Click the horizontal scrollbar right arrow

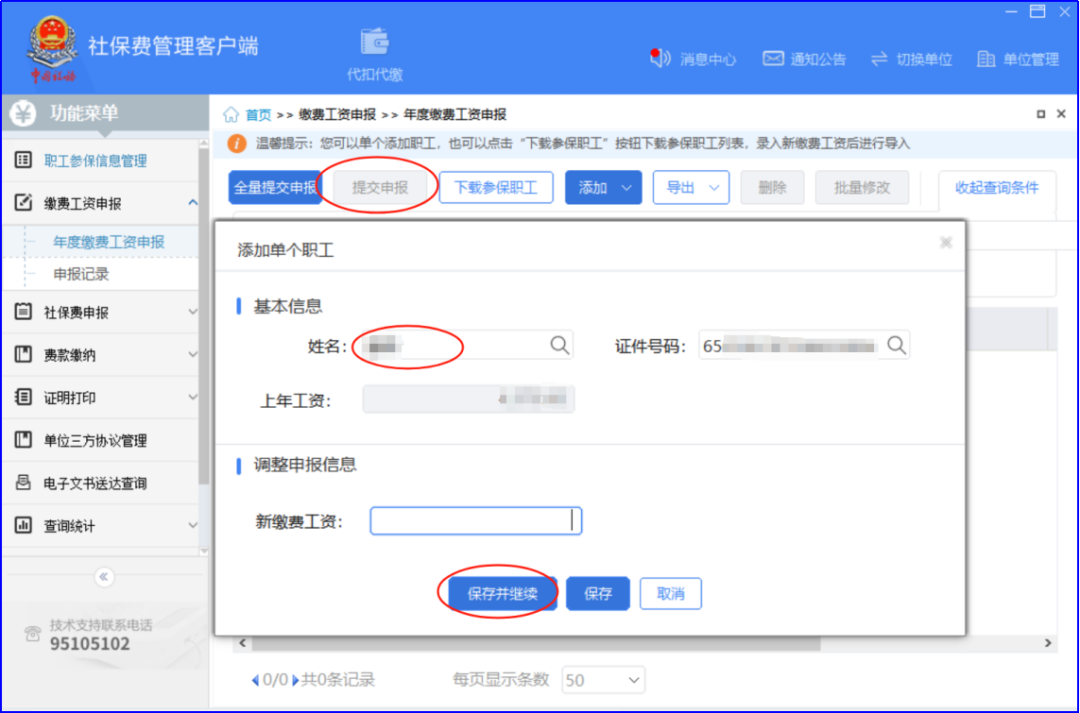pos(1048,643)
